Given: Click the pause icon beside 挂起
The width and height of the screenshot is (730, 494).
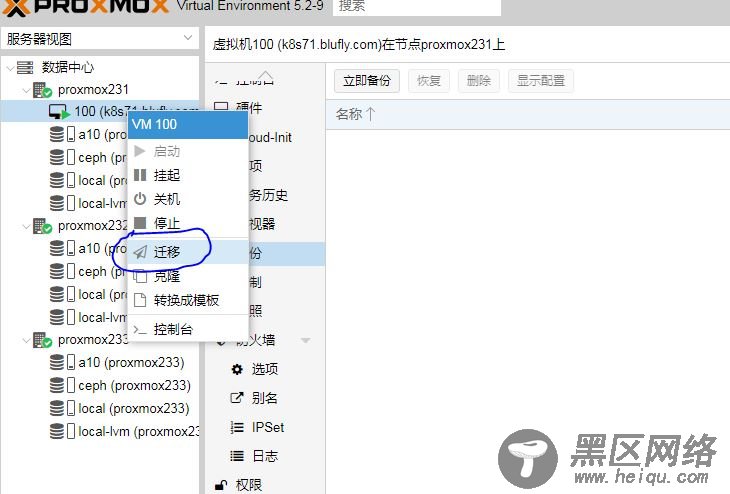Looking at the screenshot, I should (x=140, y=175).
